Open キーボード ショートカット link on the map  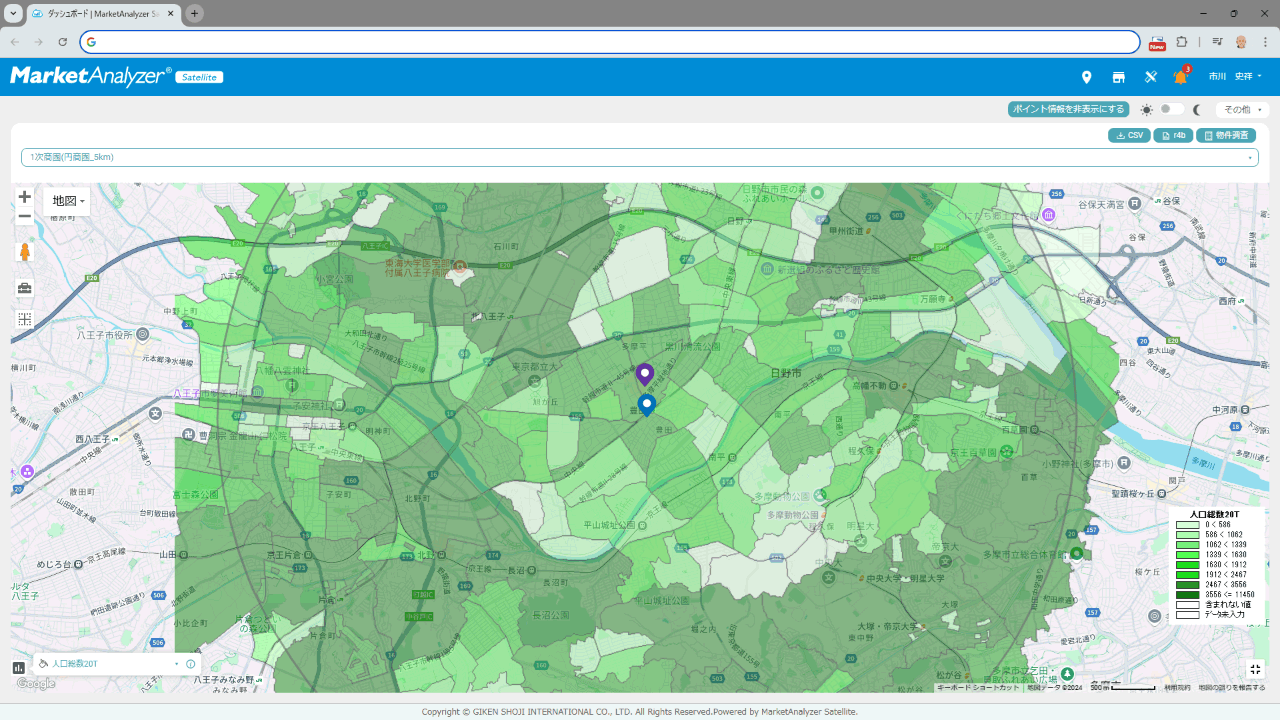pyautogui.click(x=979, y=688)
